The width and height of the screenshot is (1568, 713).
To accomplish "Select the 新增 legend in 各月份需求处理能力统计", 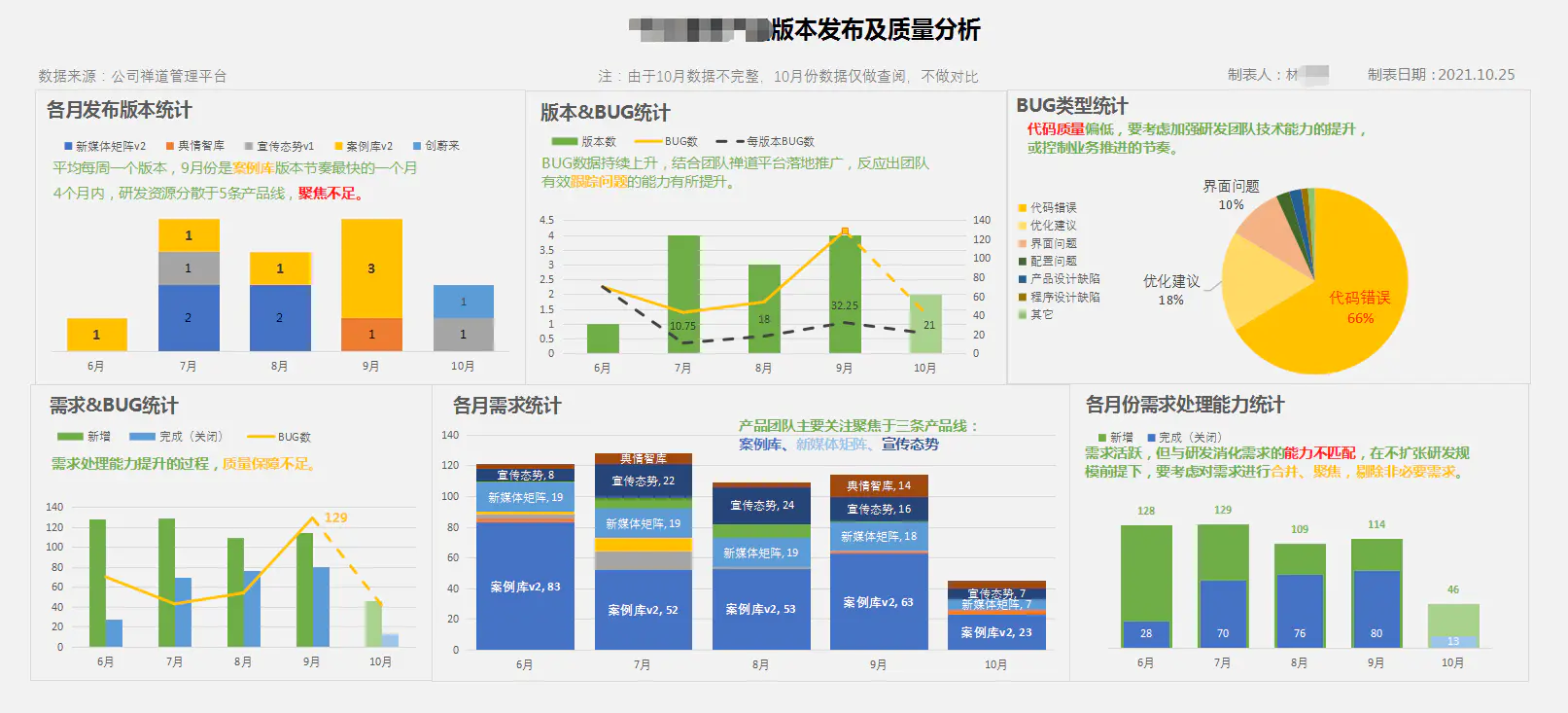I will pyautogui.click(x=1116, y=438).
